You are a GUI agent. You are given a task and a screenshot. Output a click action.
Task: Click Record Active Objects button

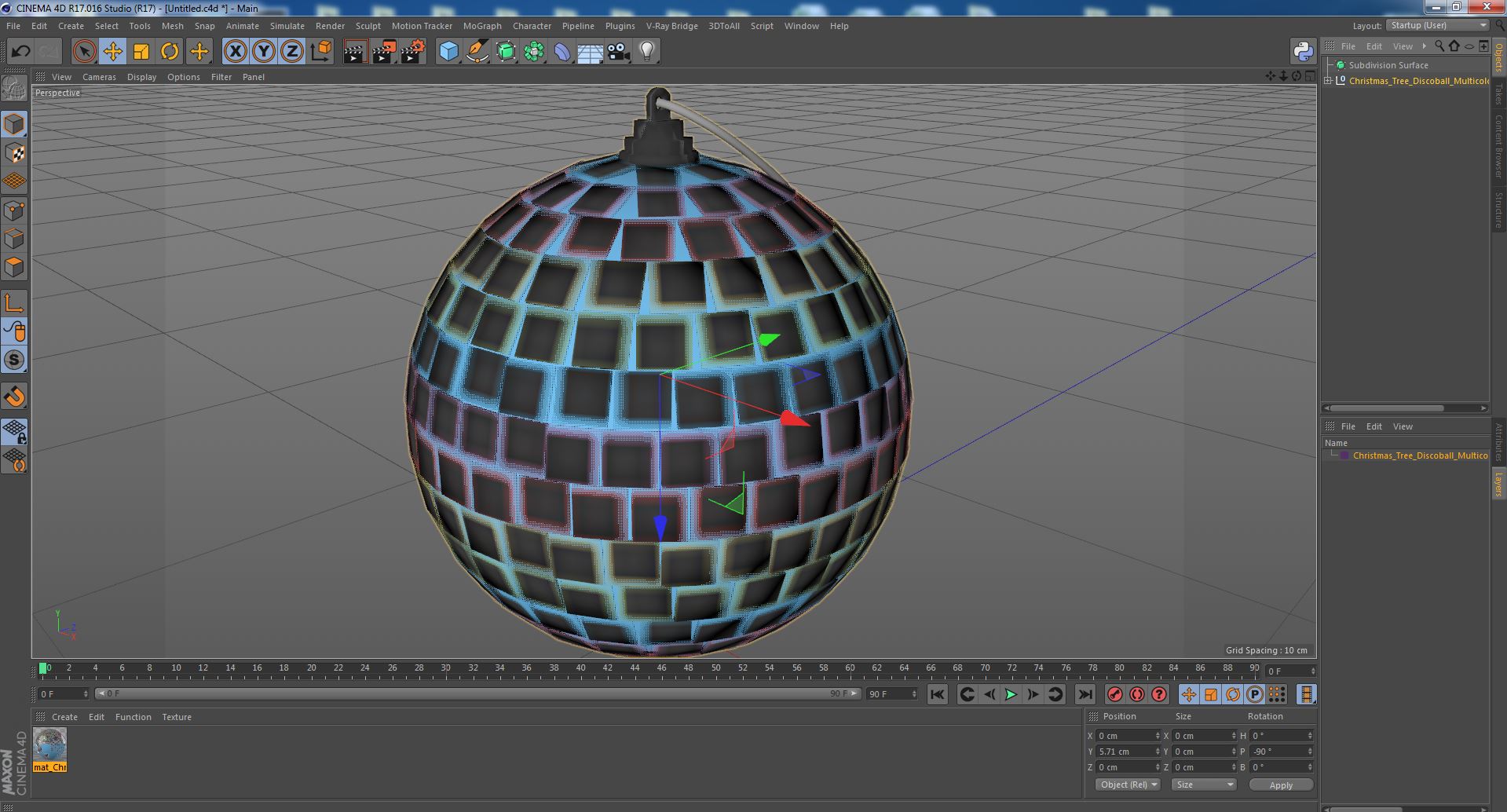pos(1114,694)
